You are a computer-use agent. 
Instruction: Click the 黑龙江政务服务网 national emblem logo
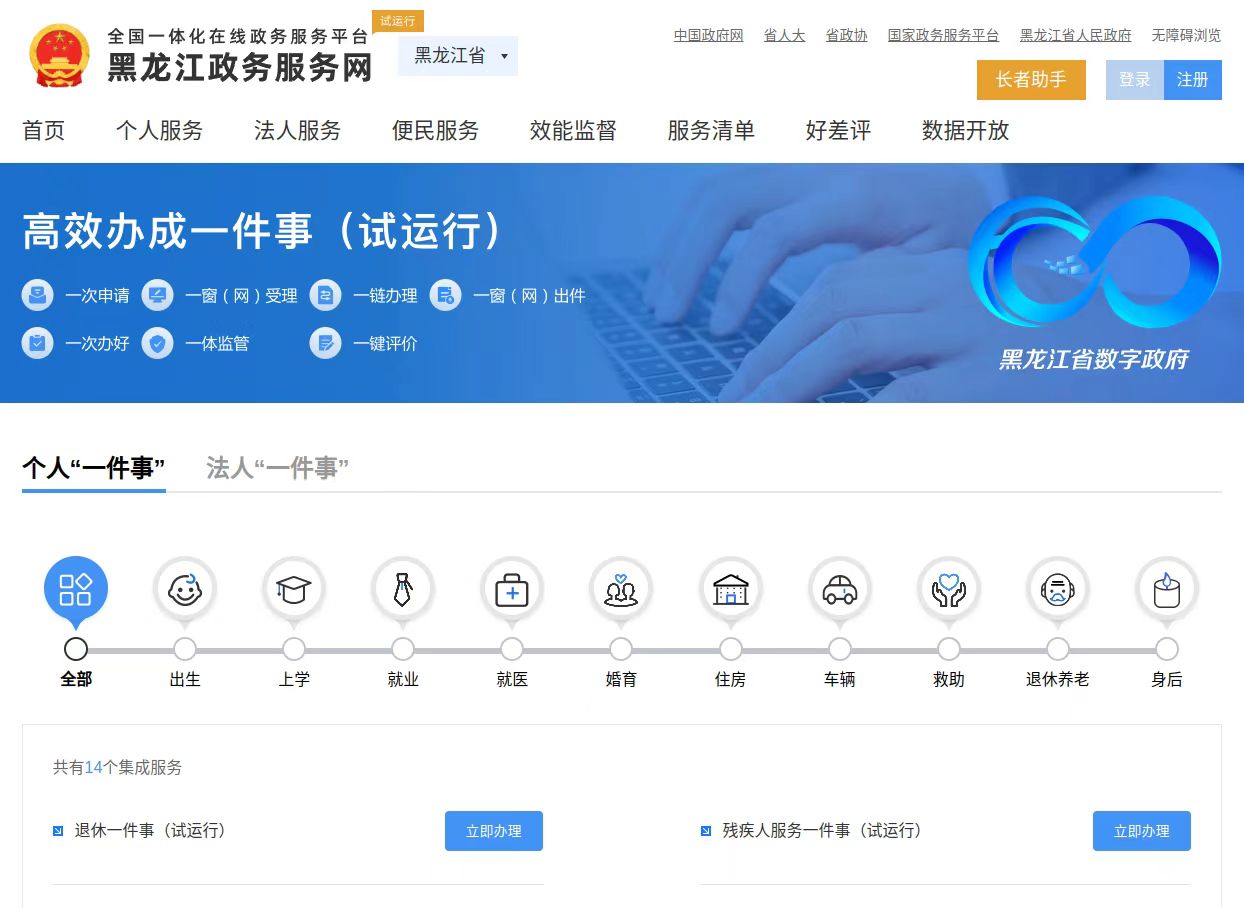tap(60, 56)
